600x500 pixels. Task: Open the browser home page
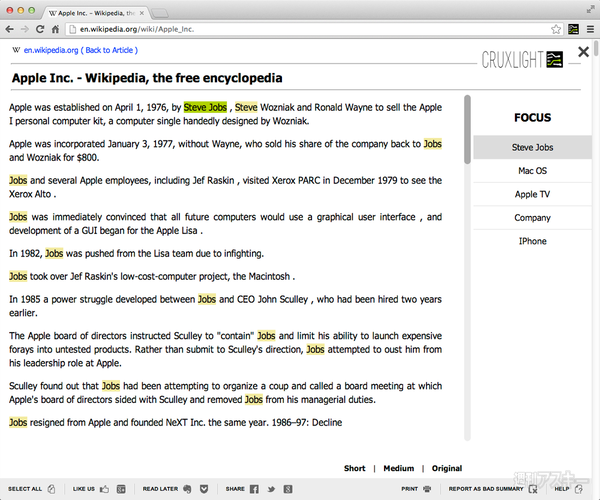[x=55, y=29]
